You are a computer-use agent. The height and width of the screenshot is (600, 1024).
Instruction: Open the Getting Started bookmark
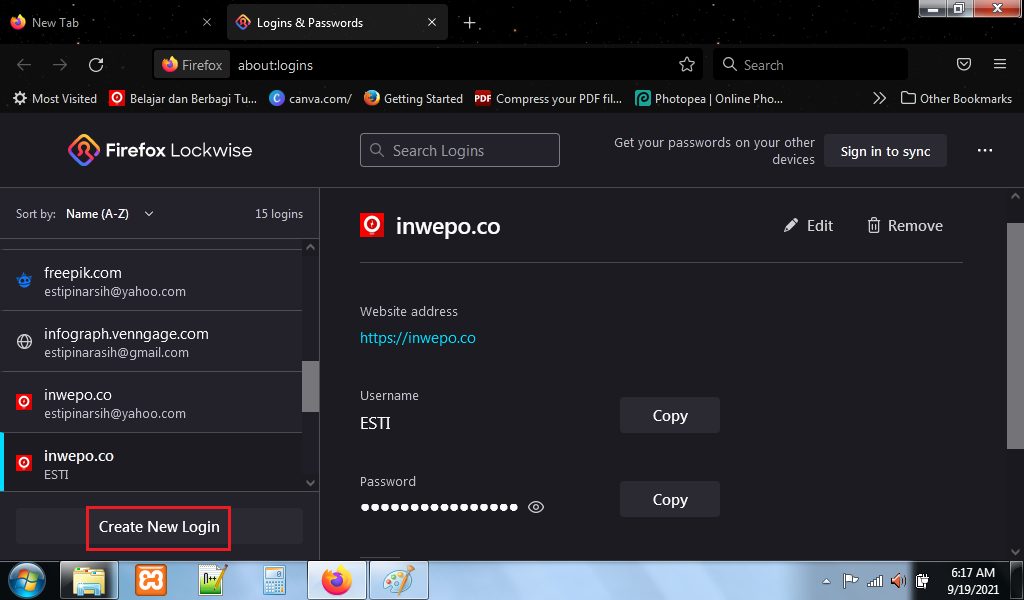pos(413,99)
